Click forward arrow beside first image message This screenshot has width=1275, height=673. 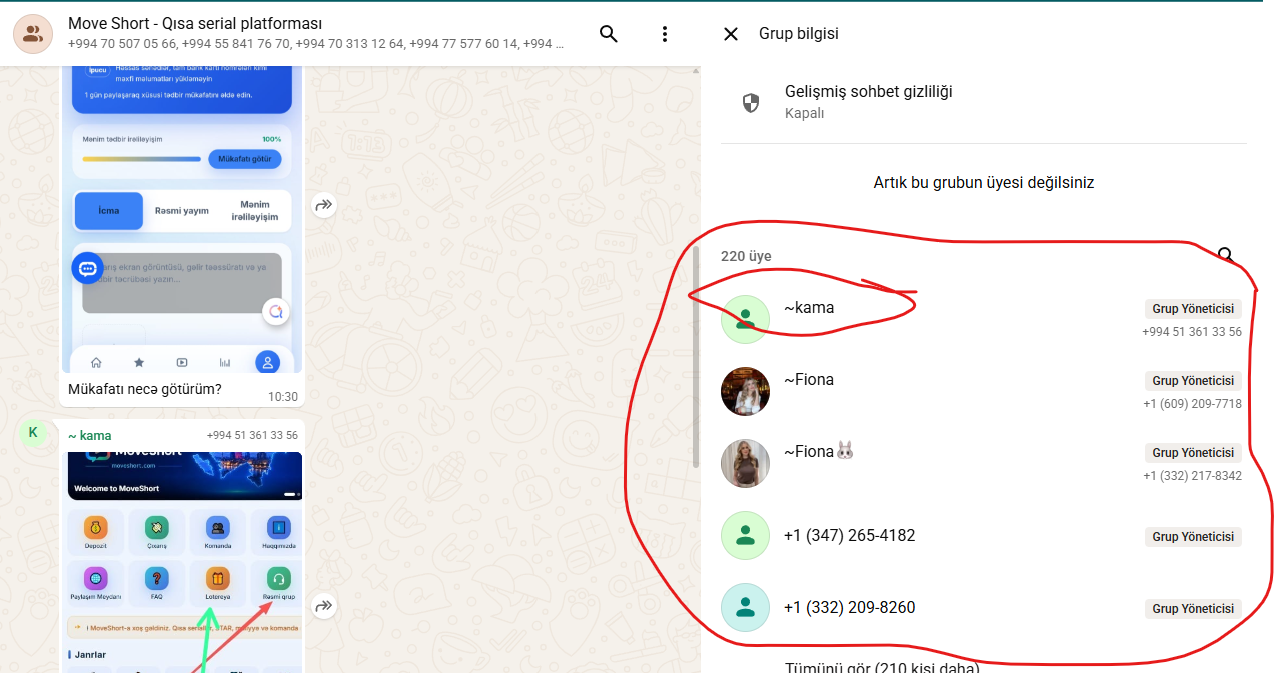point(324,205)
